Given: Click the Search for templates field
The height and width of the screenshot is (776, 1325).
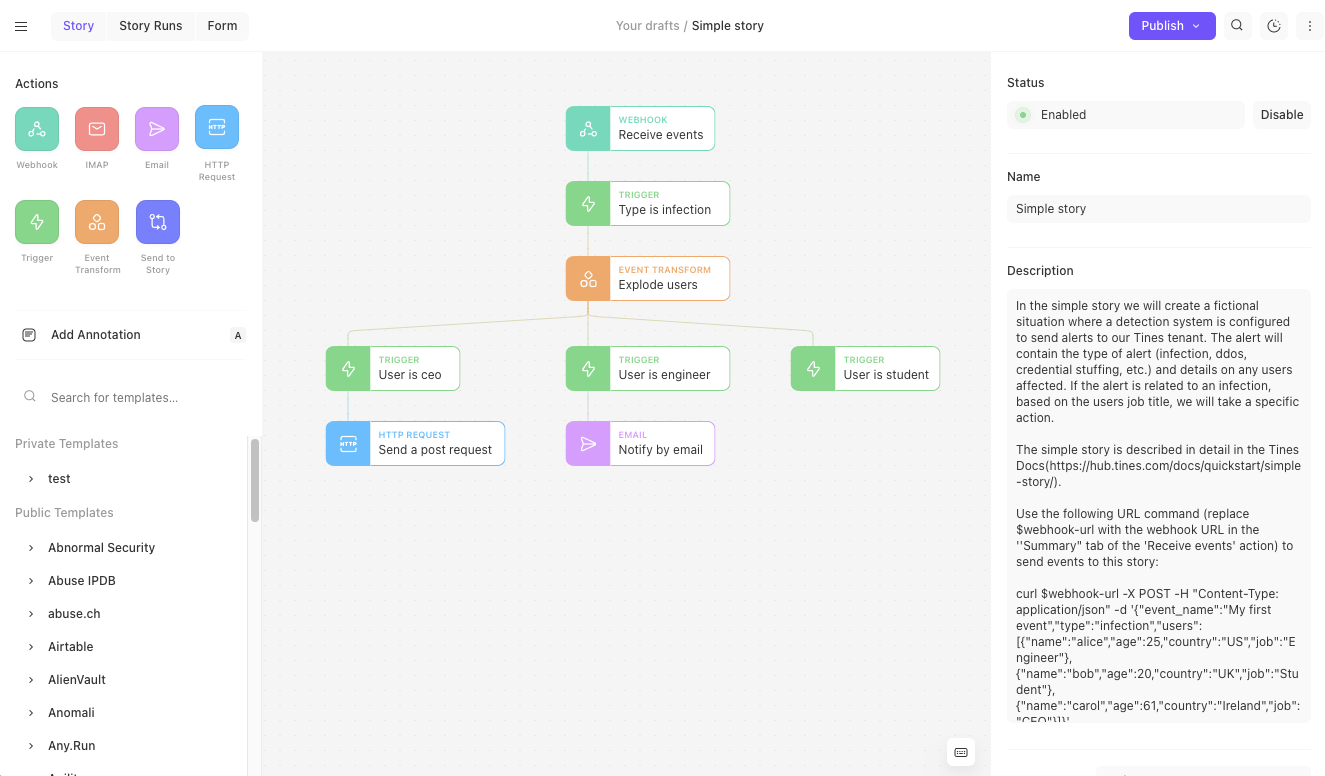Looking at the screenshot, I should (131, 397).
